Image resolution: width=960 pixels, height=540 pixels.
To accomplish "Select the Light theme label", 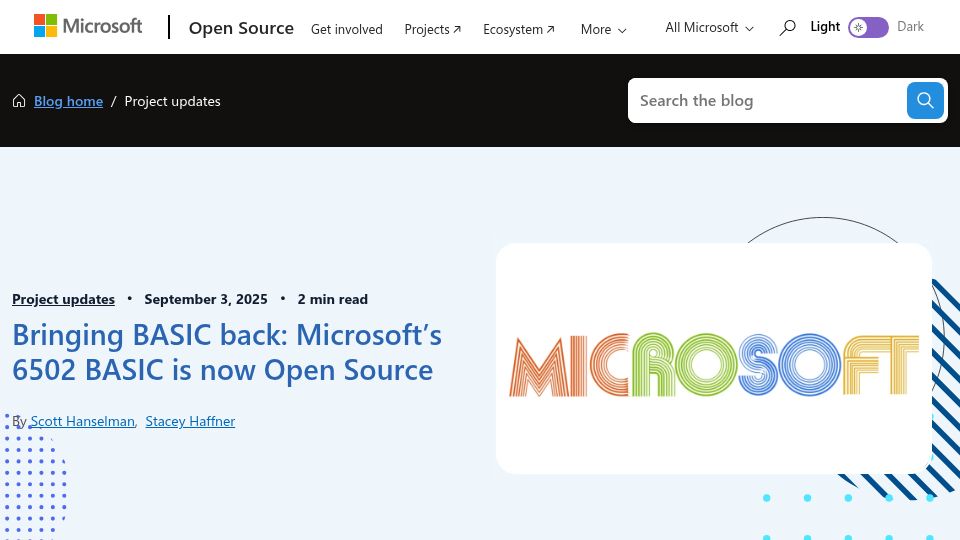I will pos(825,26).
